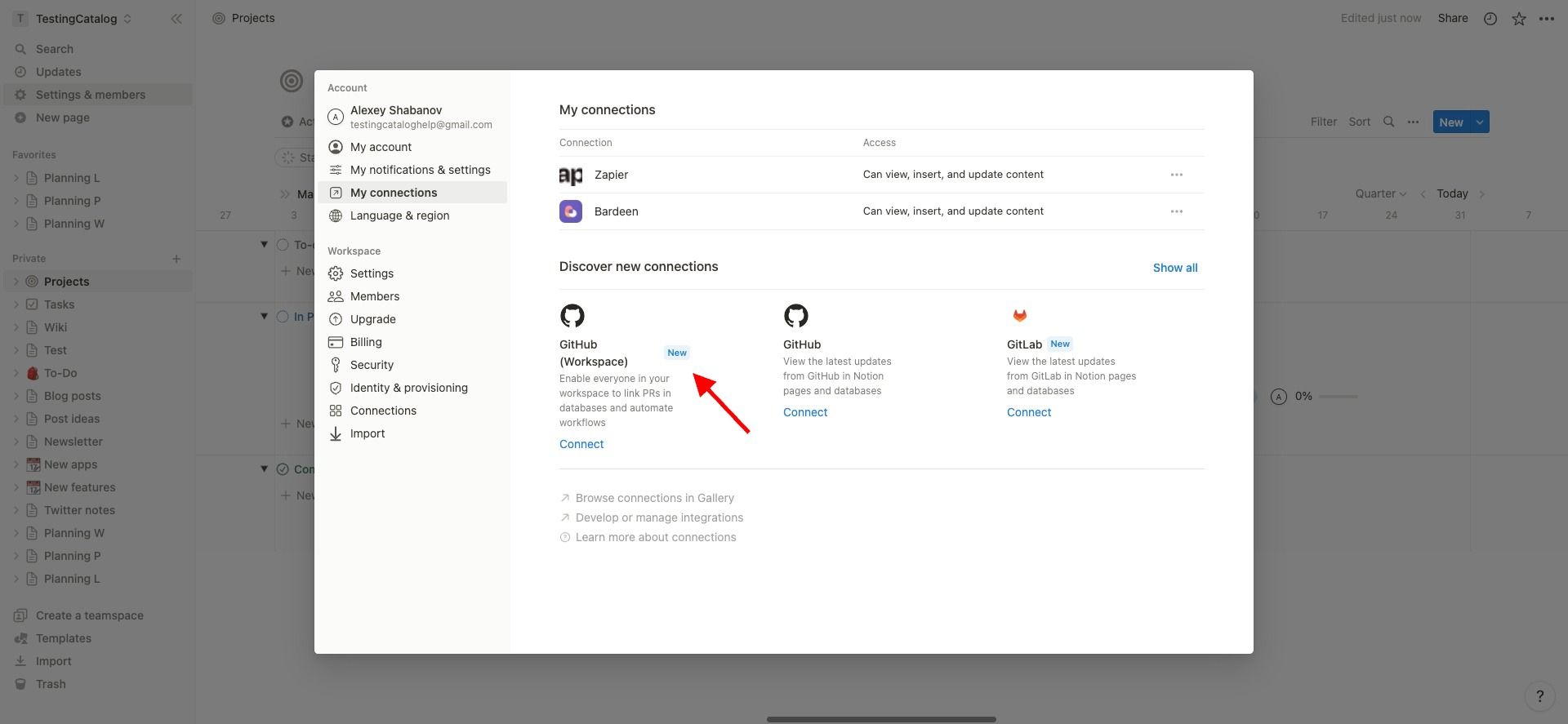The image size is (1568, 724).
Task: Expand Projects page in sidebar
Action: (16, 282)
